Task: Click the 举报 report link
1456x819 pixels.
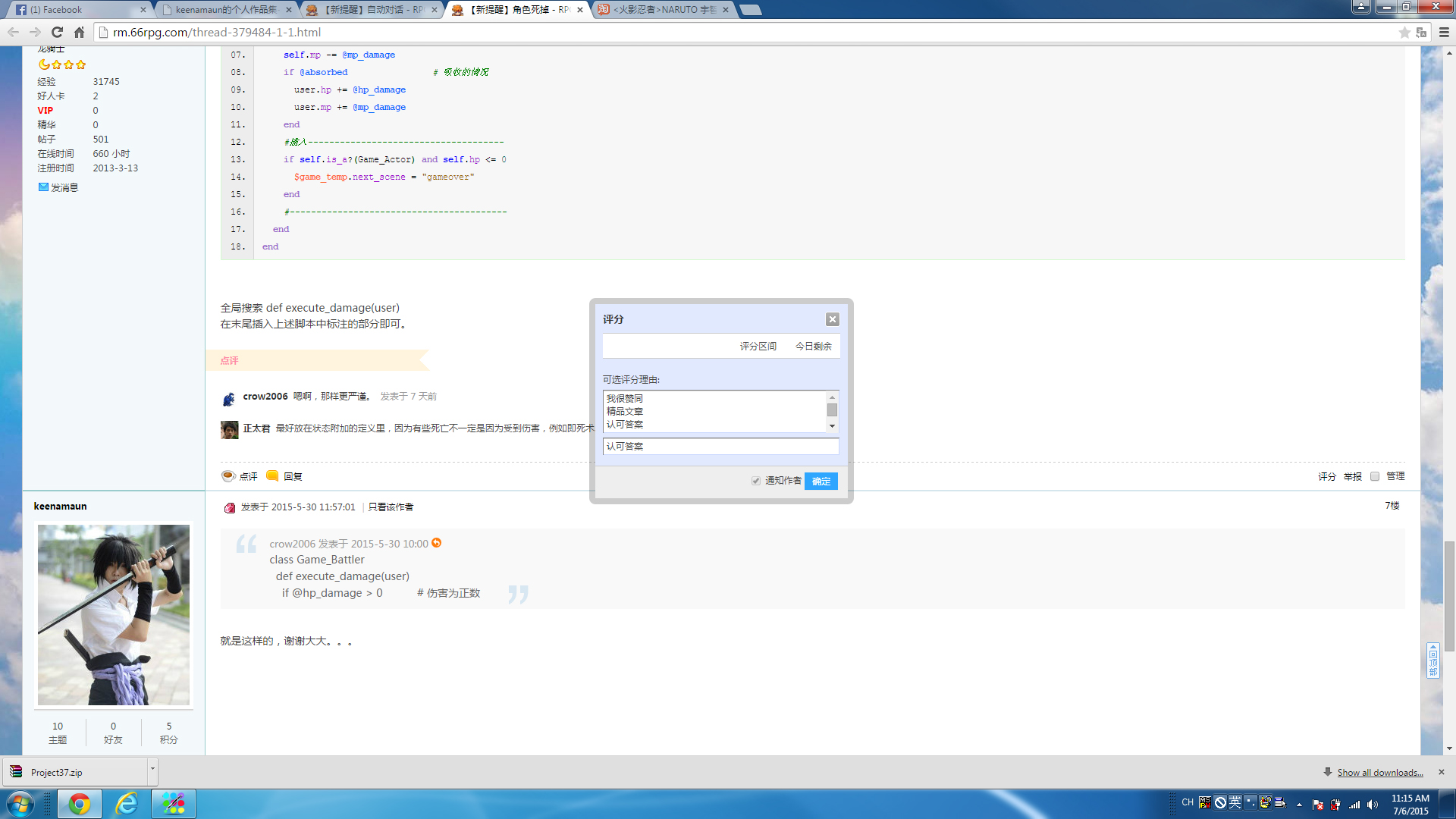Action: [x=1352, y=476]
